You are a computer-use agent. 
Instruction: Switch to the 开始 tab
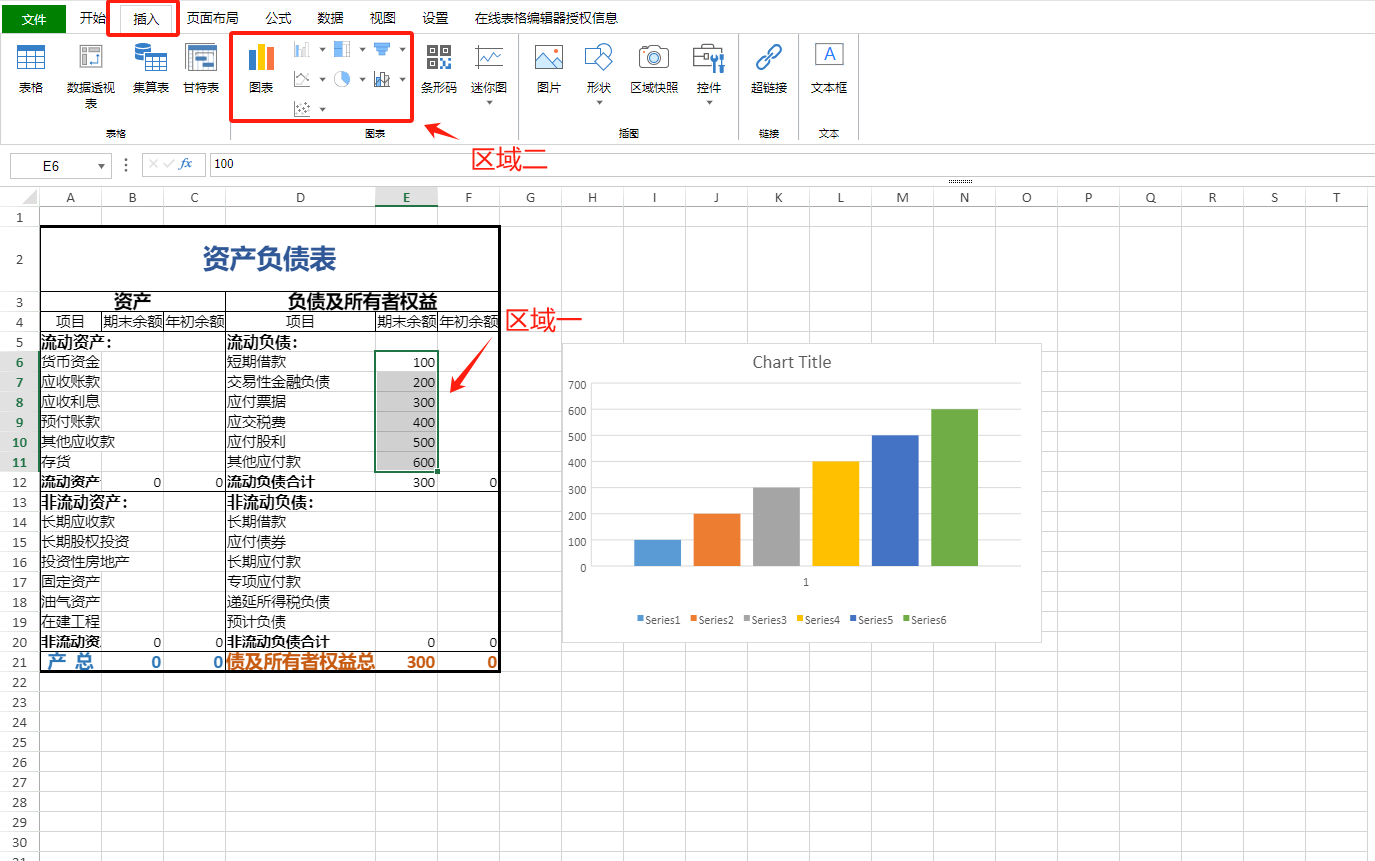tap(93, 18)
